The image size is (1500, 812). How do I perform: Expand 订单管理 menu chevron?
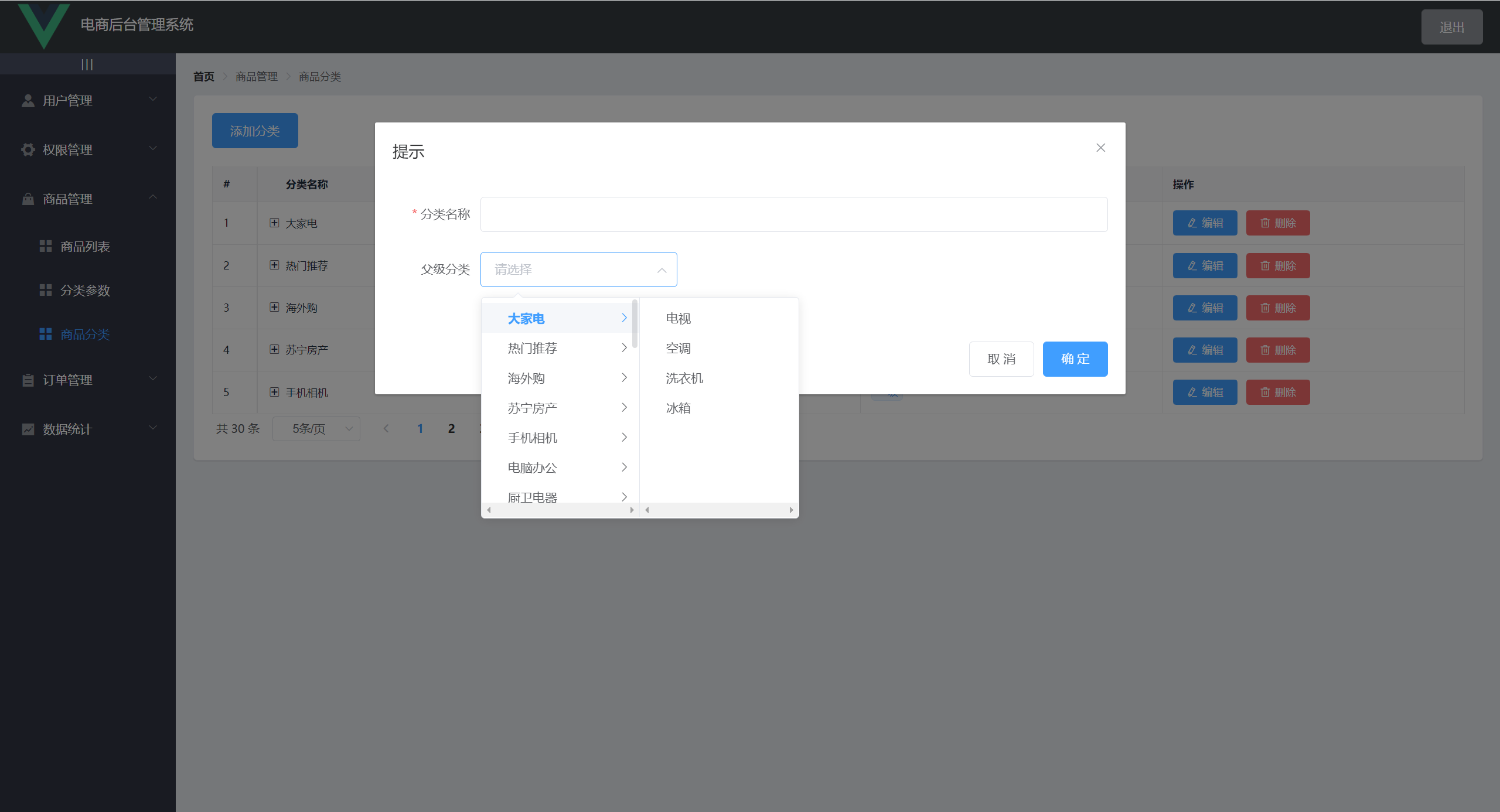[153, 378]
